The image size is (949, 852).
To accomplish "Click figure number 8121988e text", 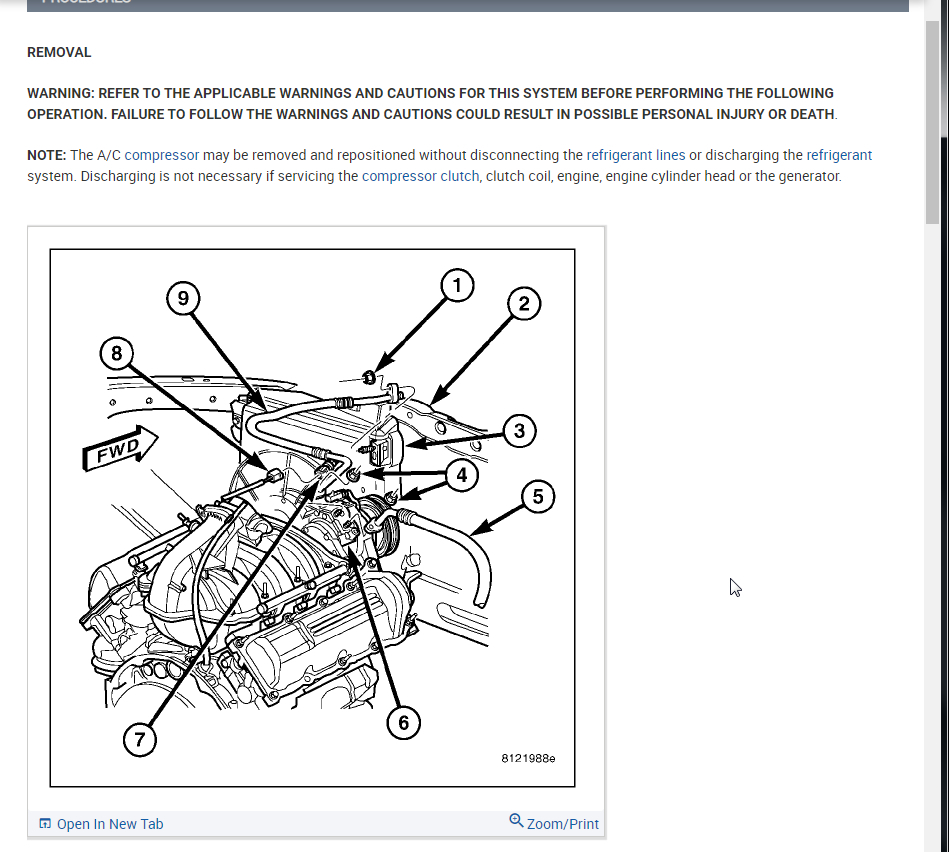I will pos(528,759).
